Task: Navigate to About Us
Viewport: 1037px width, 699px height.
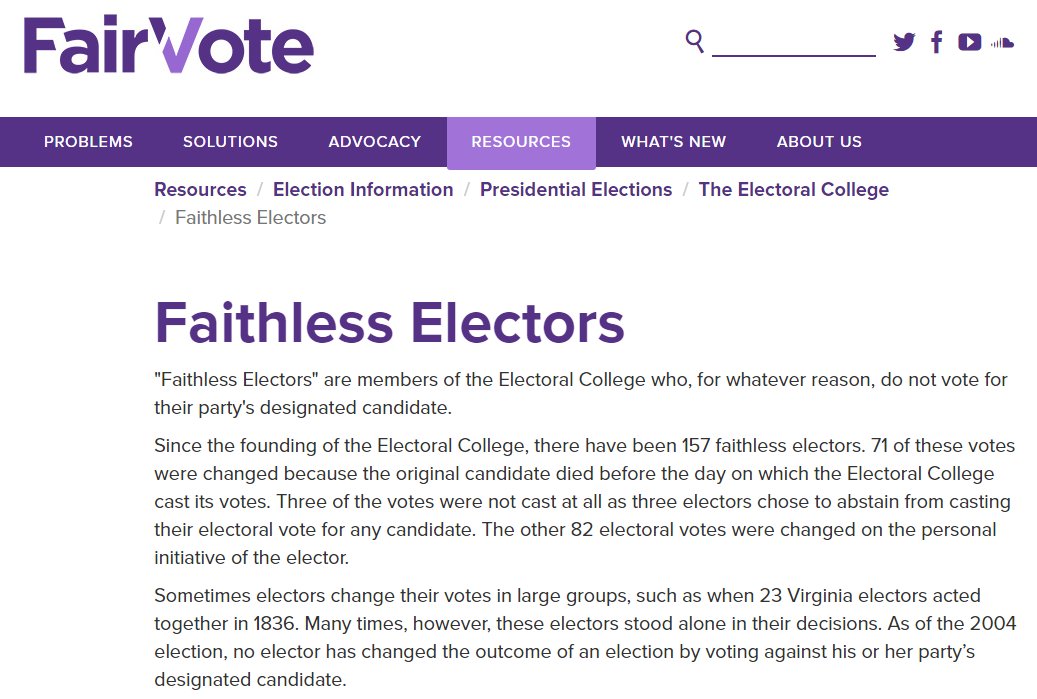Action: [819, 142]
